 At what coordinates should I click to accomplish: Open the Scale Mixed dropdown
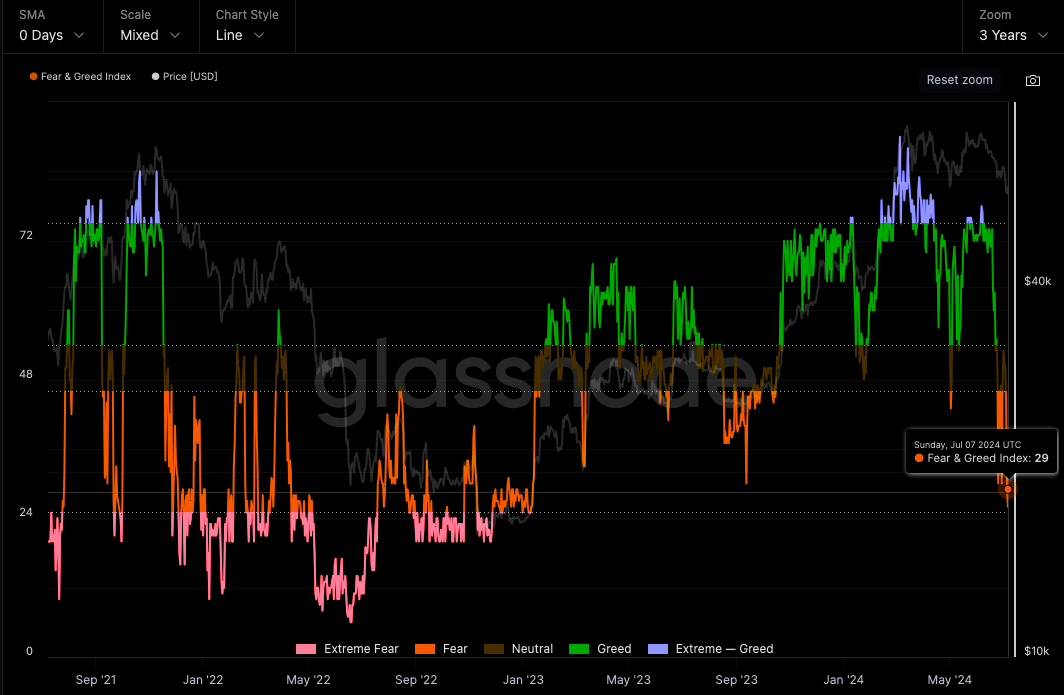pos(151,26)
